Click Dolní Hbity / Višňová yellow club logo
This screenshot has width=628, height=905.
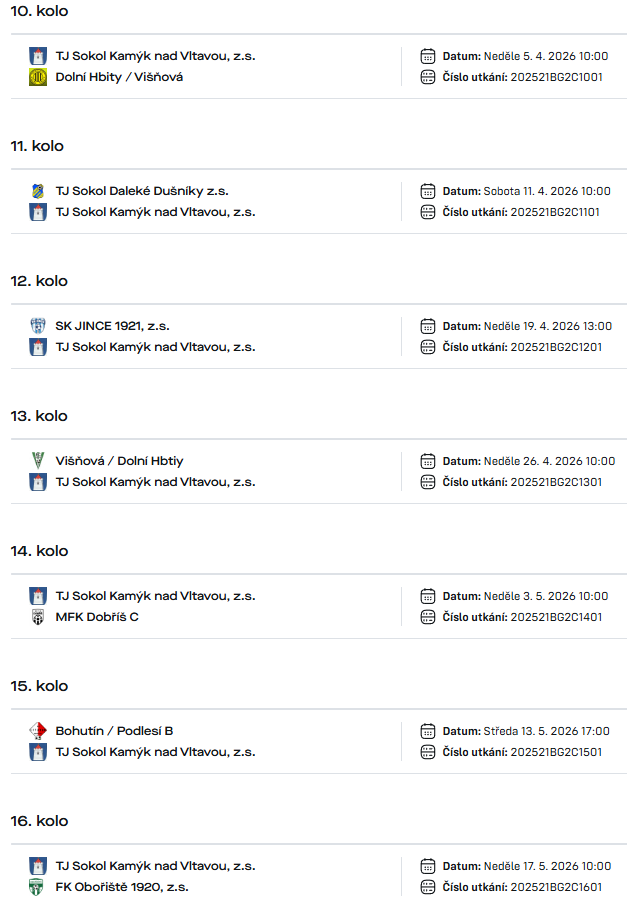click(x=38, y=77)
